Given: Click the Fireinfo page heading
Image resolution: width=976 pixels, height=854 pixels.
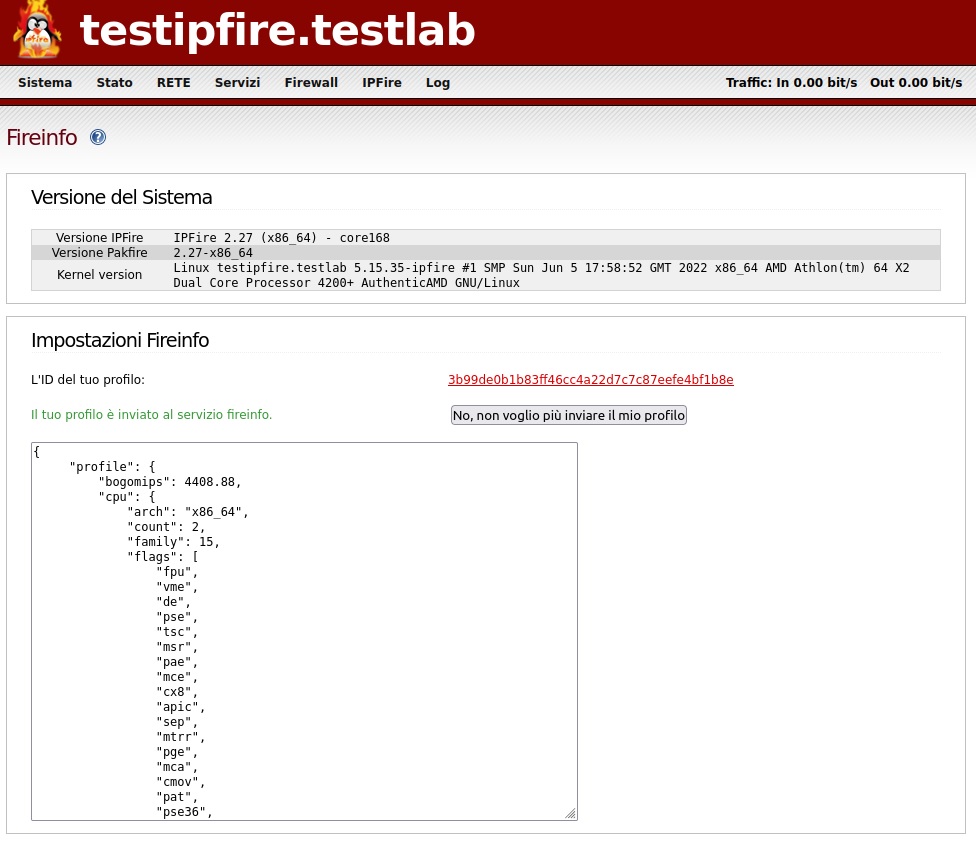Looking at the screenshot, I should pos(42,137).
